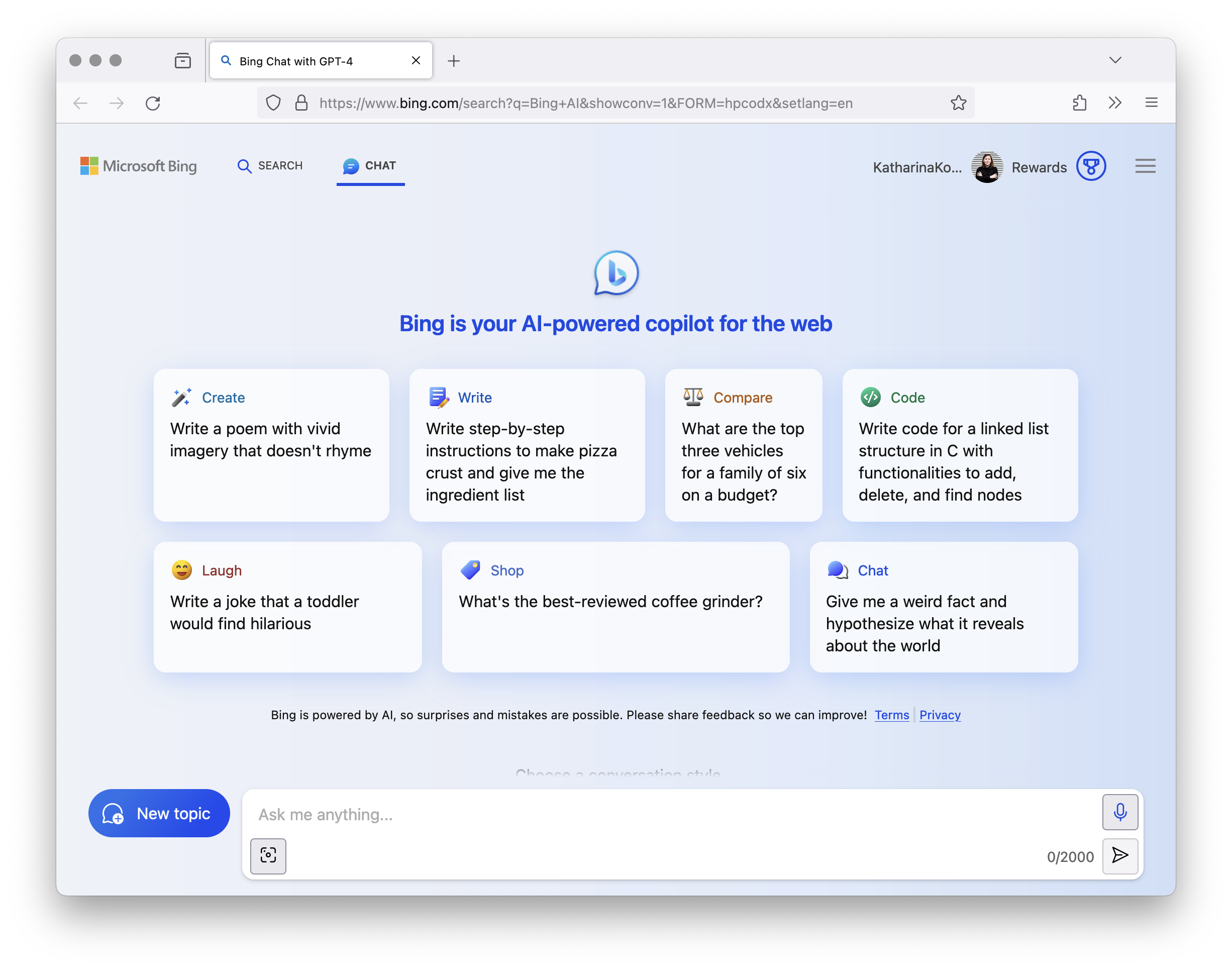1232x970 pixels.
Task: Open the Privacy link
Action: click(940, 715)
